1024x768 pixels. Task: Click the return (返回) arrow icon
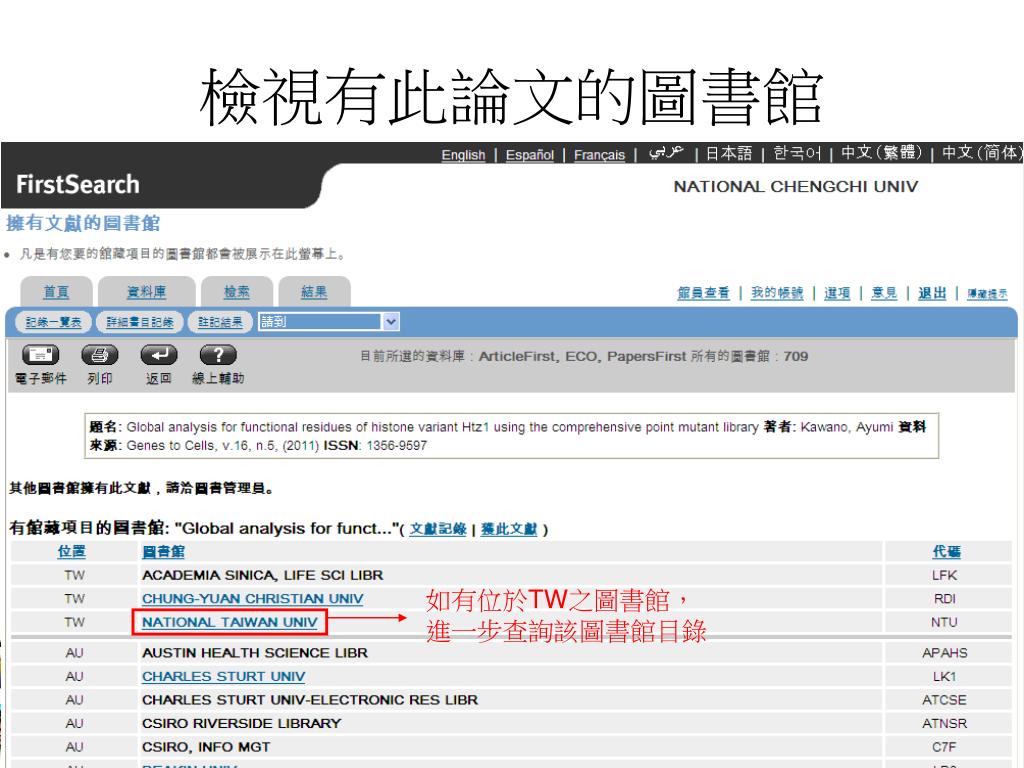click(159, 355)
